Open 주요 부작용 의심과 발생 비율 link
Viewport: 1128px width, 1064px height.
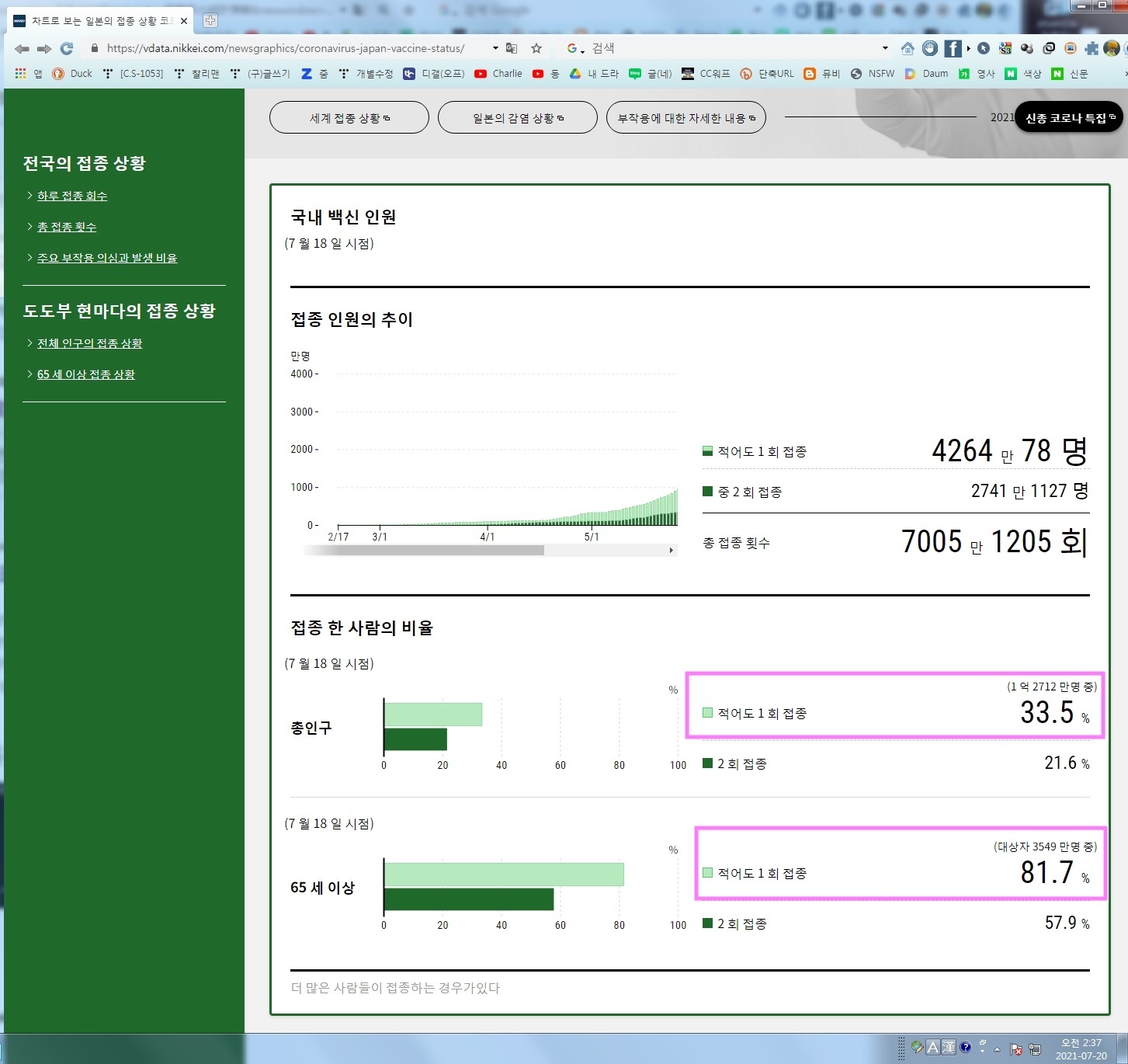[107, 258]
